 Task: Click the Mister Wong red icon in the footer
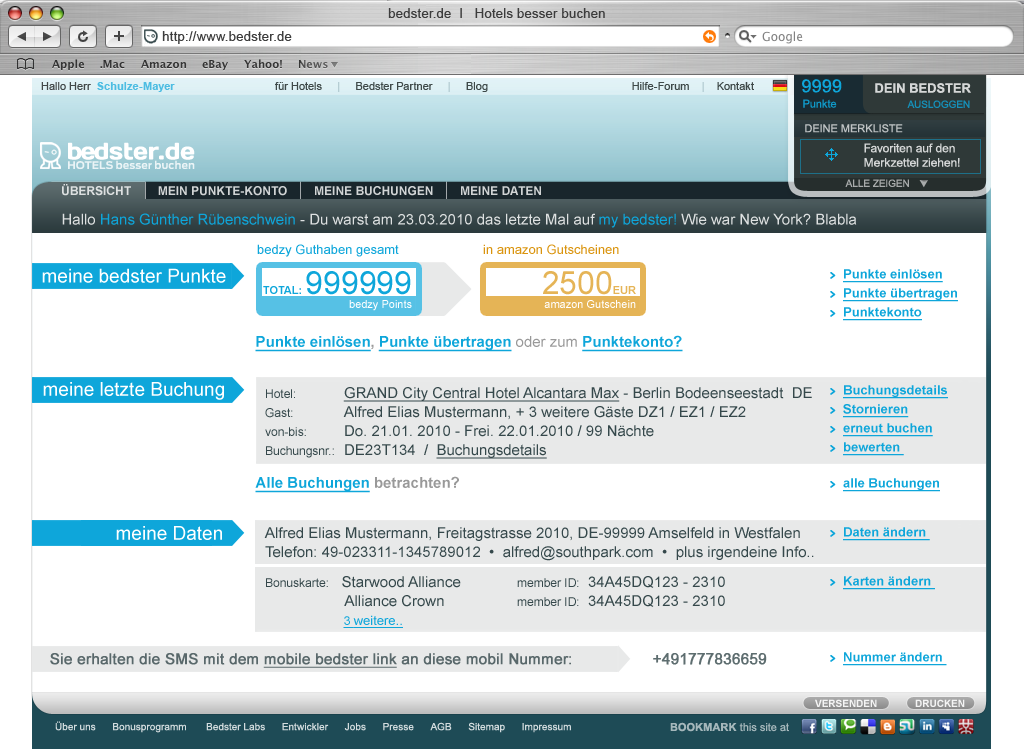point(967,727)
